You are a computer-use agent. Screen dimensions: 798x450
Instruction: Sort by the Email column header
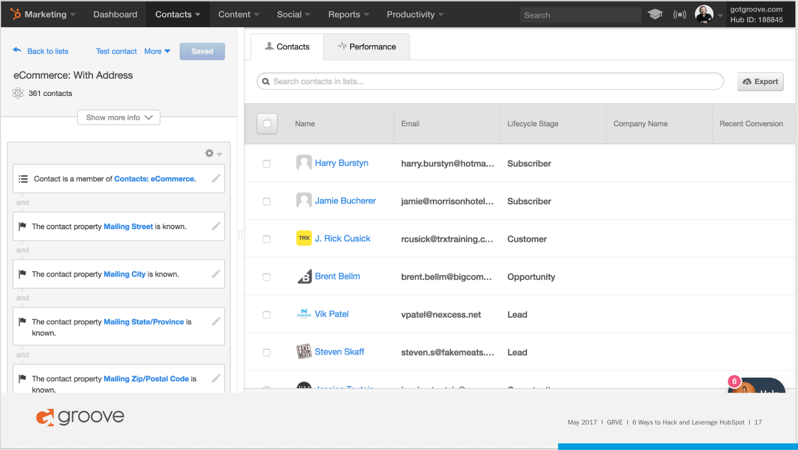pyautogui.click(x=410, y=124)
